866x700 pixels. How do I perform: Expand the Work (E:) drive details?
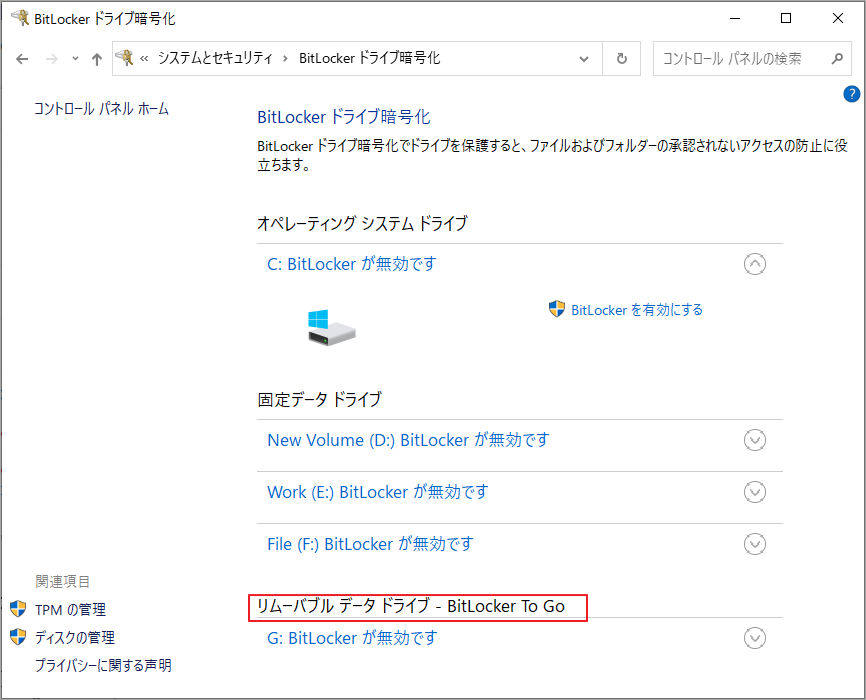pyautogui.click(x=755, y=492)
